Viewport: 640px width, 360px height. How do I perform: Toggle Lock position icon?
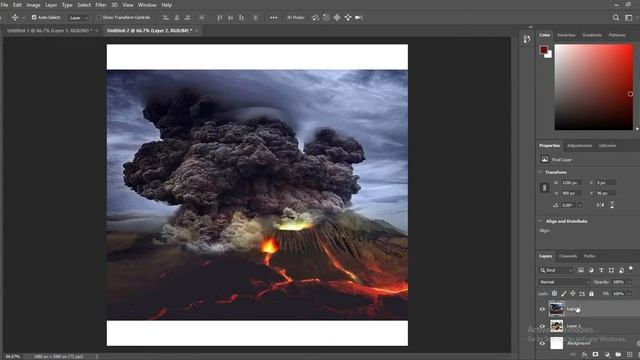tap(573, 293)
